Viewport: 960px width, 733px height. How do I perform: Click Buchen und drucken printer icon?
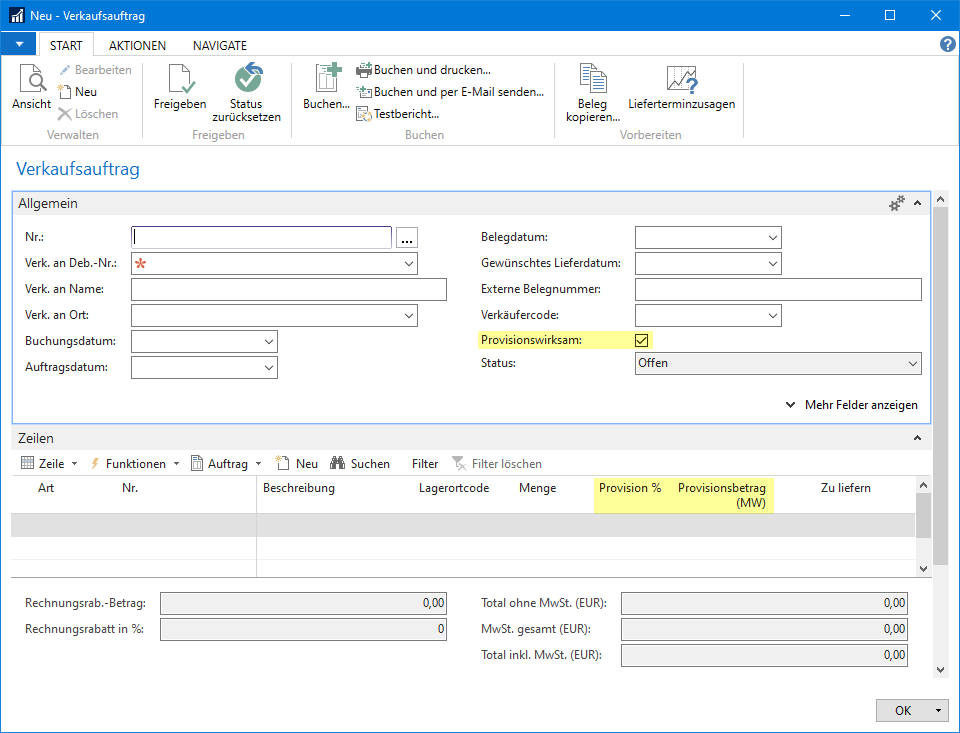point(364,70)
